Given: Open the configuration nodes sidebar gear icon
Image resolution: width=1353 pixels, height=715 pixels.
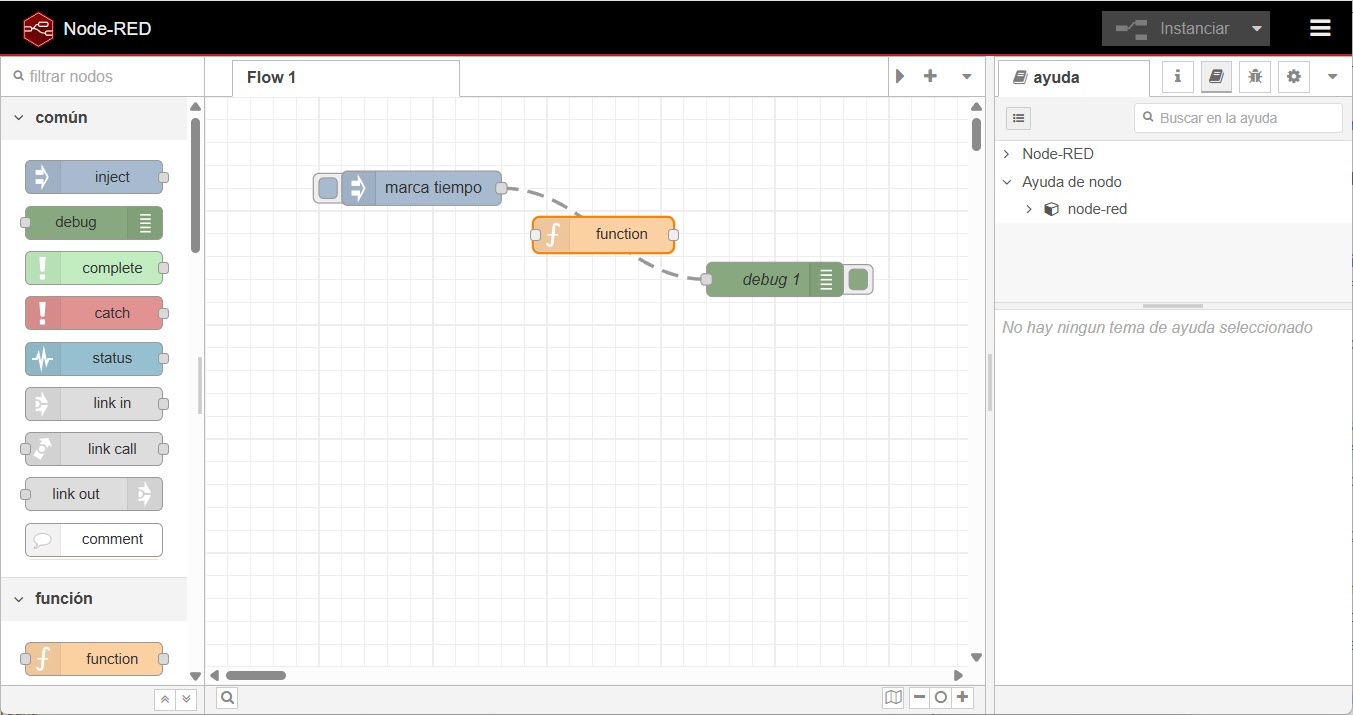Looking at the screenshot, I should tap(1293, 77).
